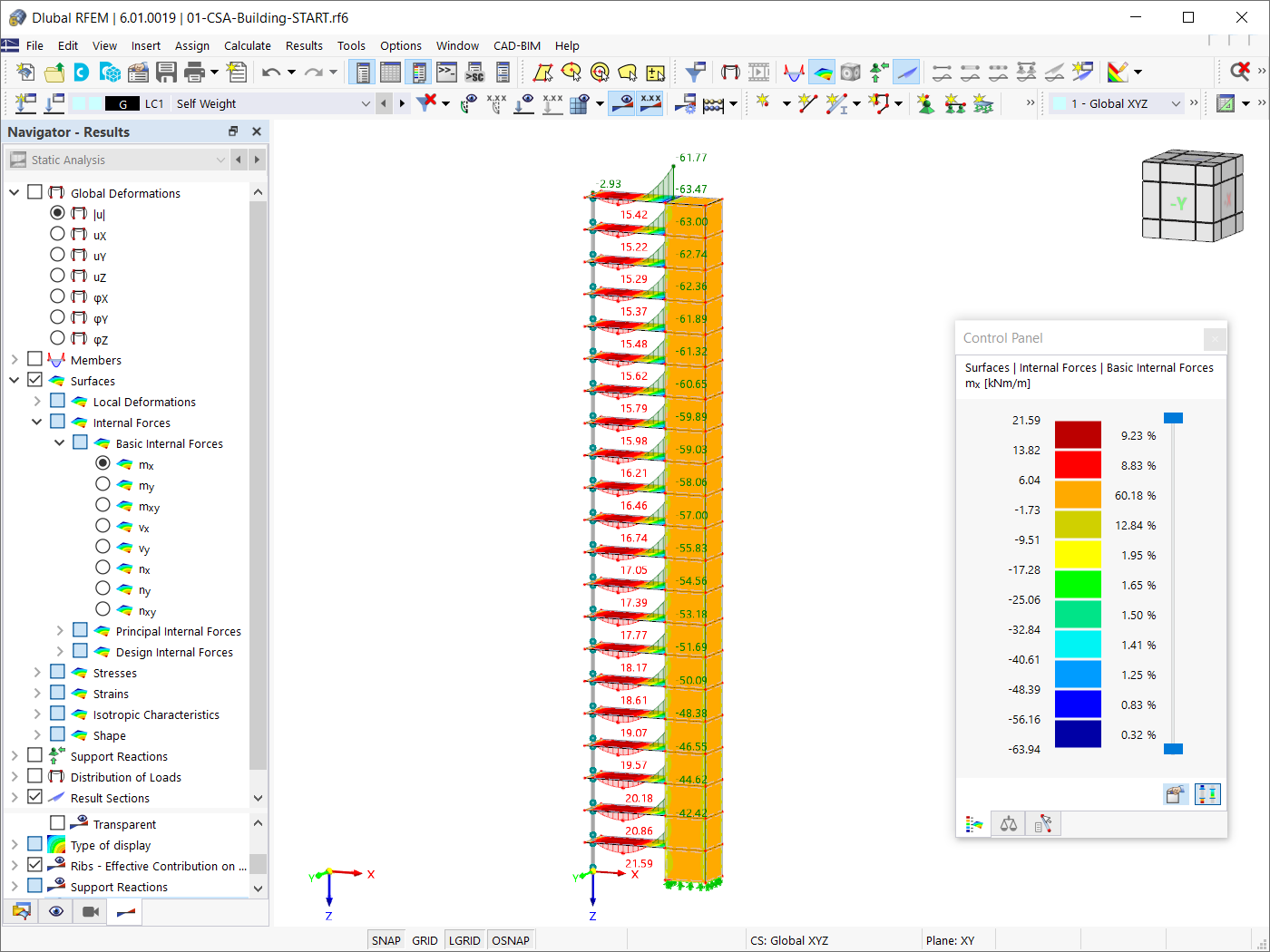The image size is (1270, 952).
Task: Click the Navigator tree vertical scrollbar
Action: tap(259, 485)
